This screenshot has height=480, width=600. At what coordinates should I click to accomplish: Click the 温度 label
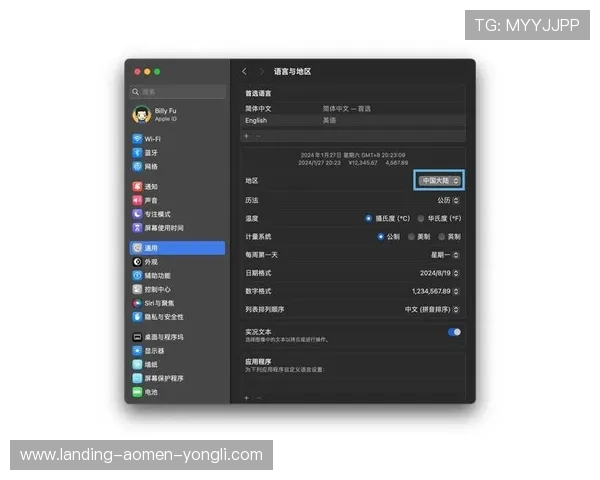click(252, 219)
